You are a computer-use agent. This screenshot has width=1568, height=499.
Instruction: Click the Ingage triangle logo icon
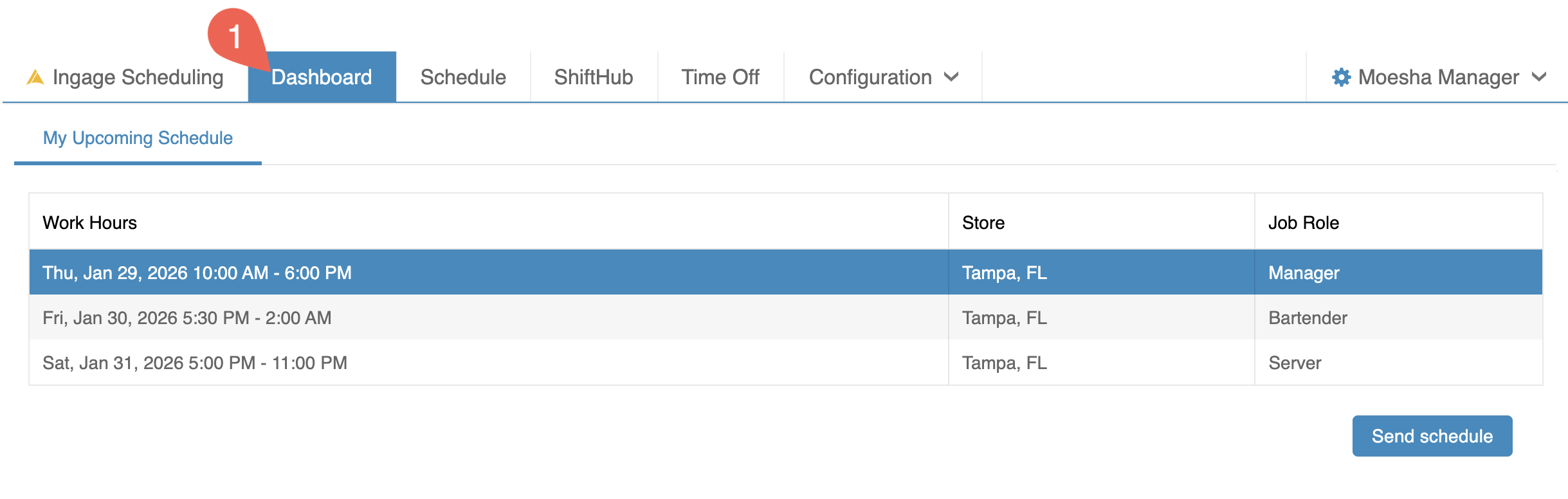(35, 78)
